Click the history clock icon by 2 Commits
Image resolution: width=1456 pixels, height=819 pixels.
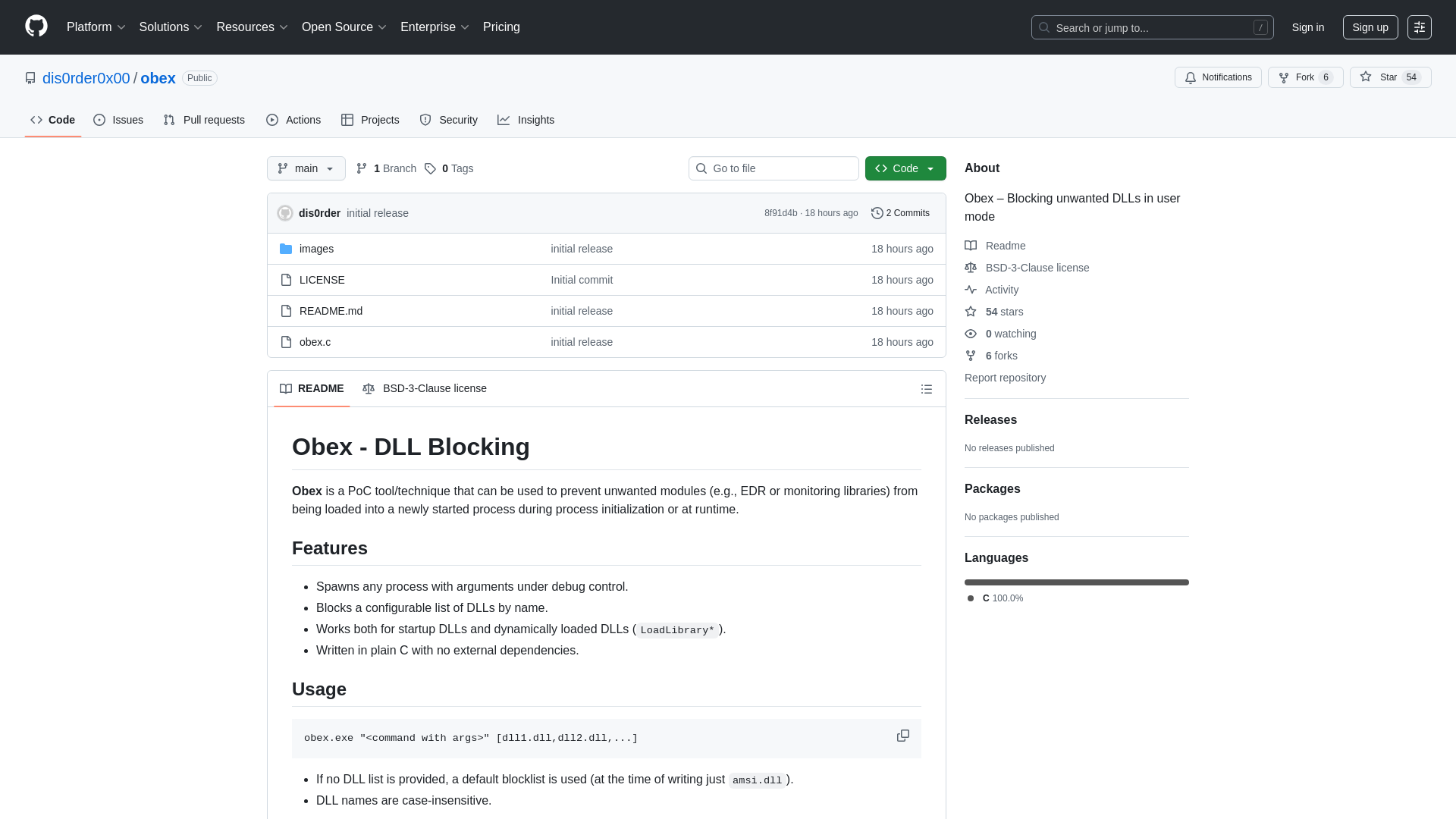pyautogui.click(x=877, y=213)
